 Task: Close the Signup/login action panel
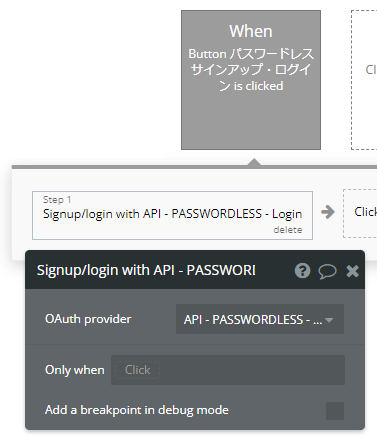click(x=352, y=271)
